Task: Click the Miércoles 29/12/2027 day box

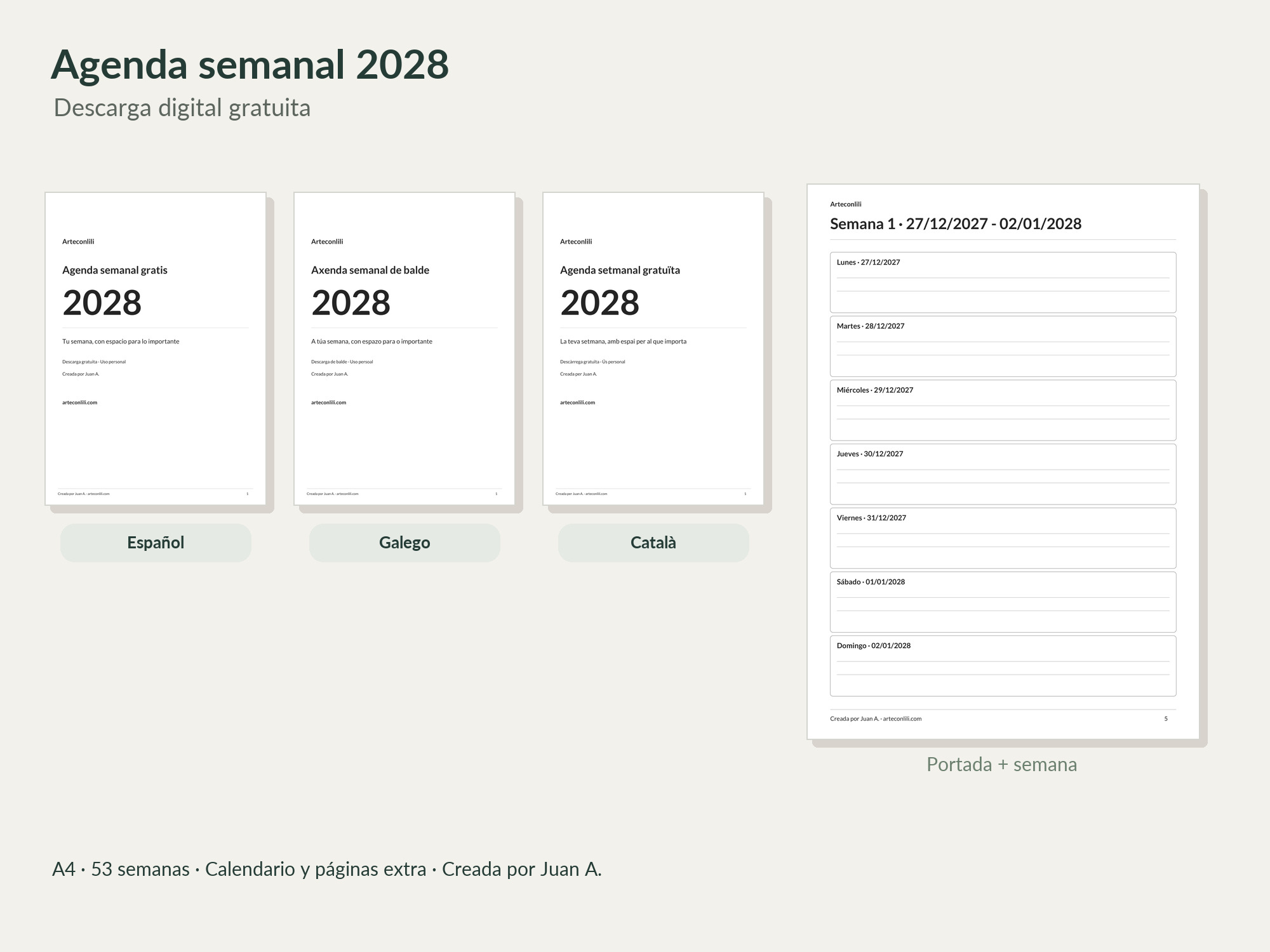Action: pyautogui.click(x=1003, y=410)
